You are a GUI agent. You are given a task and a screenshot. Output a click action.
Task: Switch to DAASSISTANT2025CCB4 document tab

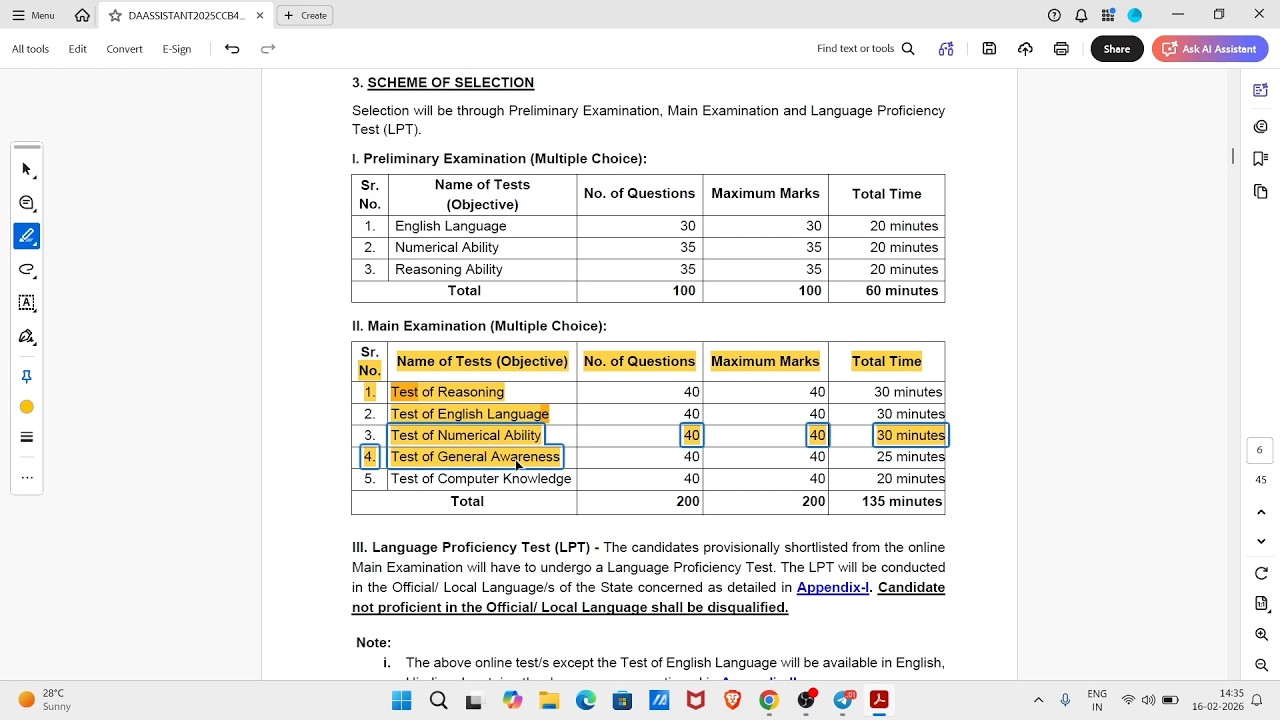185,15
